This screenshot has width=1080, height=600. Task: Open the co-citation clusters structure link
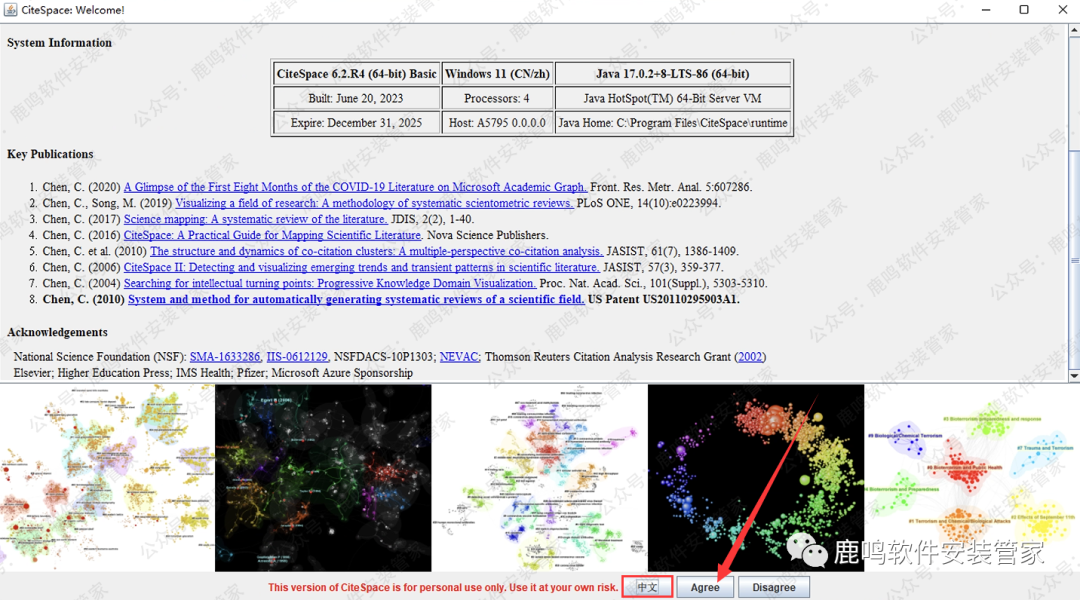pos(376,251)
